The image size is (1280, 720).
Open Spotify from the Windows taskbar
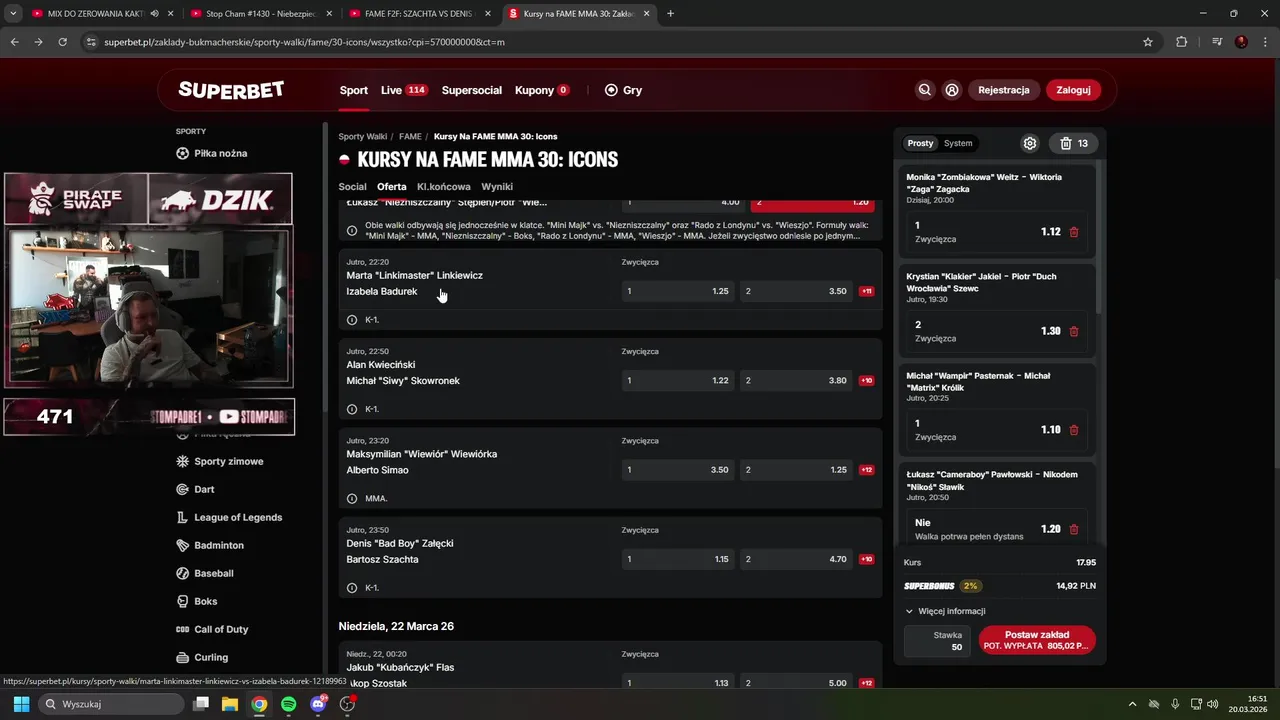point(288,704)
